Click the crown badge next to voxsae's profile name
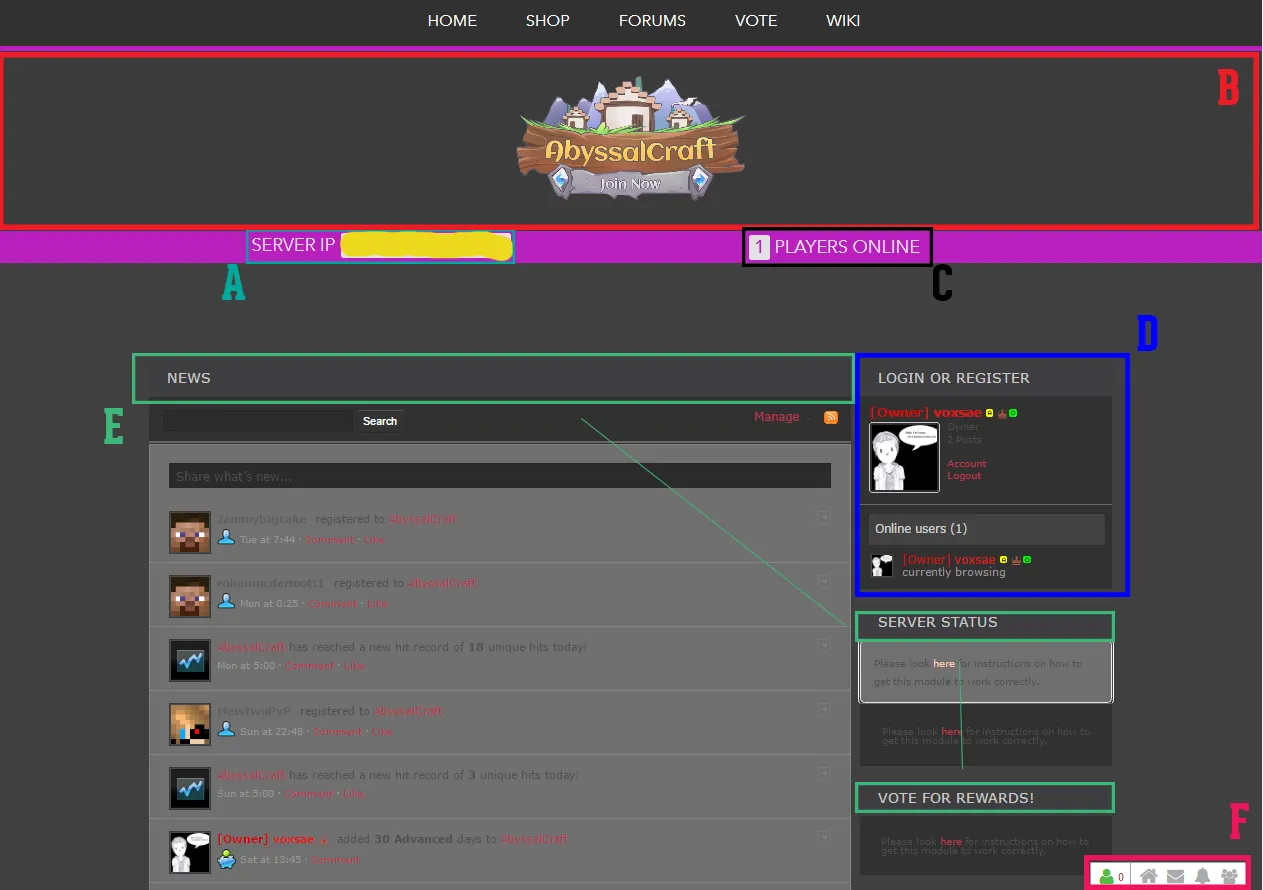The width and height of the screenshot is (1263, 890). pyautogui.click(x=1002, y=413)
